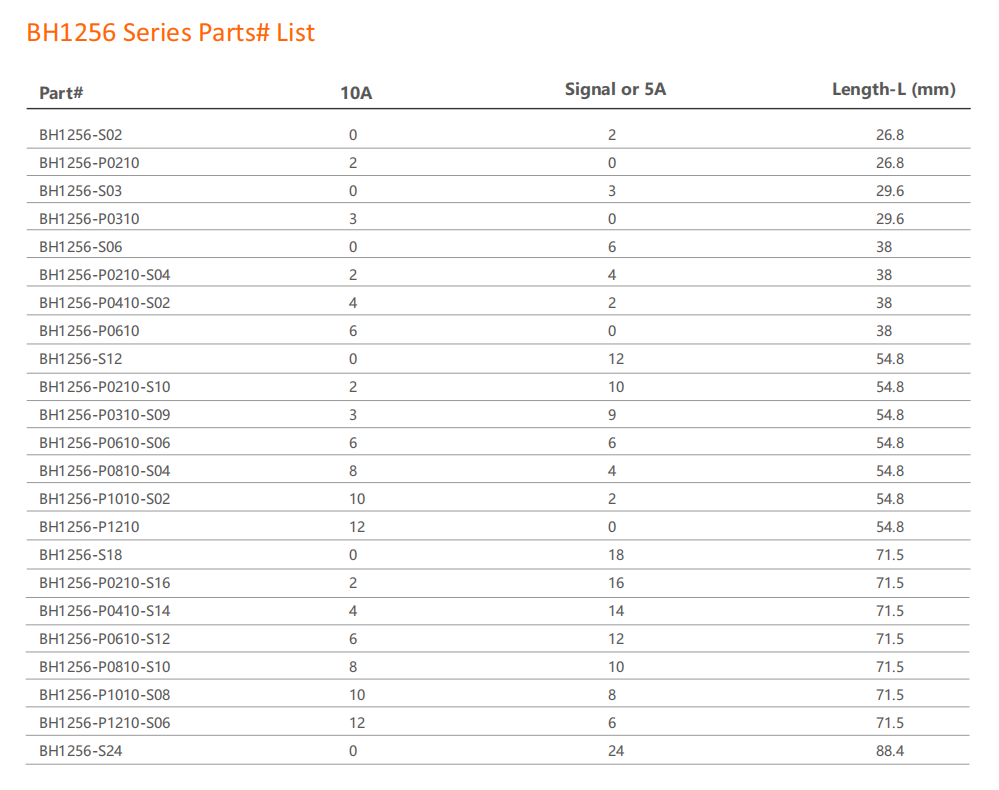Image resolution: width=999 pixels, height=790 pixels.
Task: Click signal count 18 for BH1256-S18
Action: 616,556
